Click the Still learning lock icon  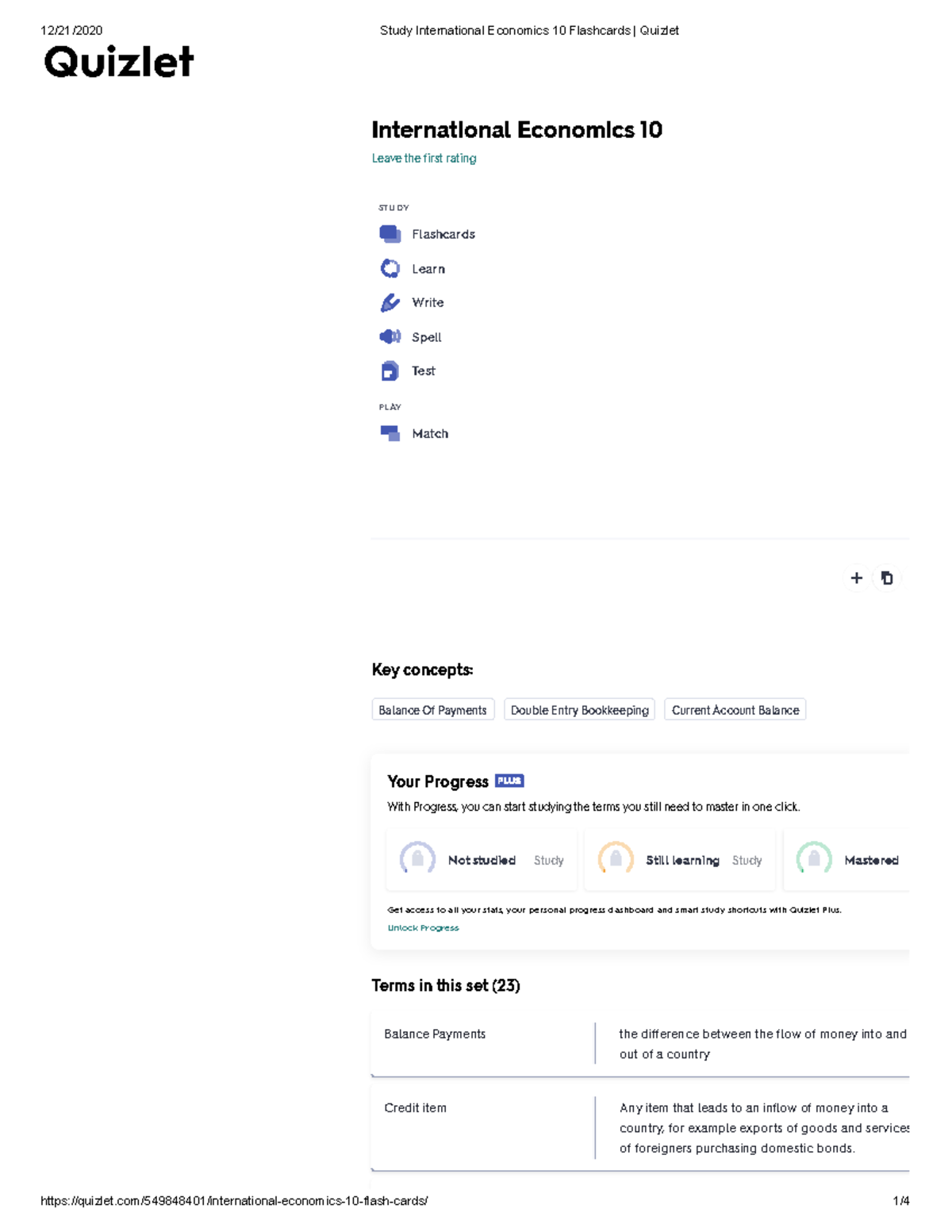click(x=616, y=859)
